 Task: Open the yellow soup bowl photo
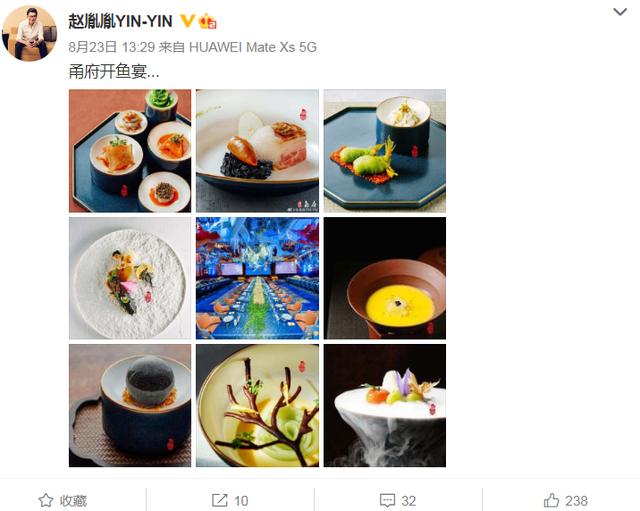(385, 278)
